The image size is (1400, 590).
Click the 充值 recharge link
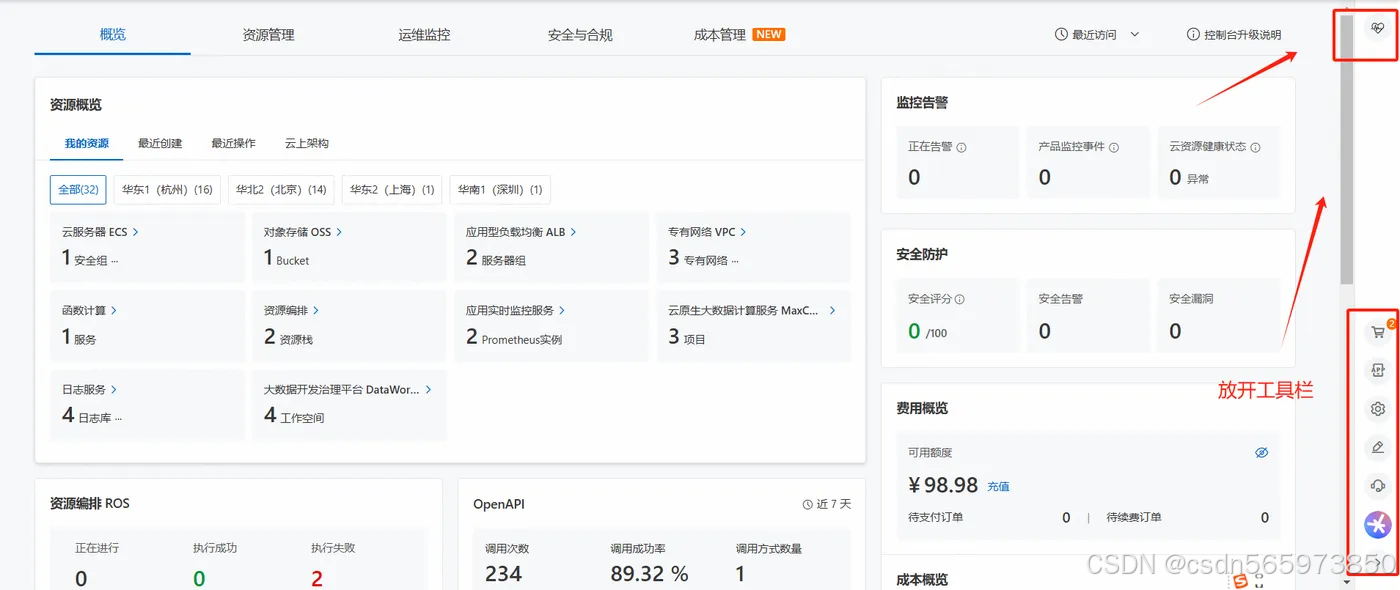(x=998, y=486)
